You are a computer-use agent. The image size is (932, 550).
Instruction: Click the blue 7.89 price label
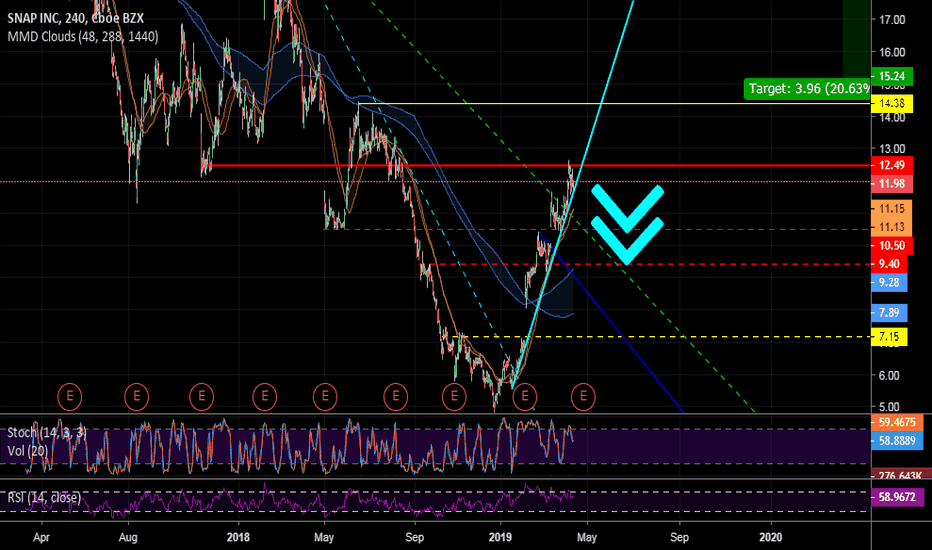[x=889, y=313]
